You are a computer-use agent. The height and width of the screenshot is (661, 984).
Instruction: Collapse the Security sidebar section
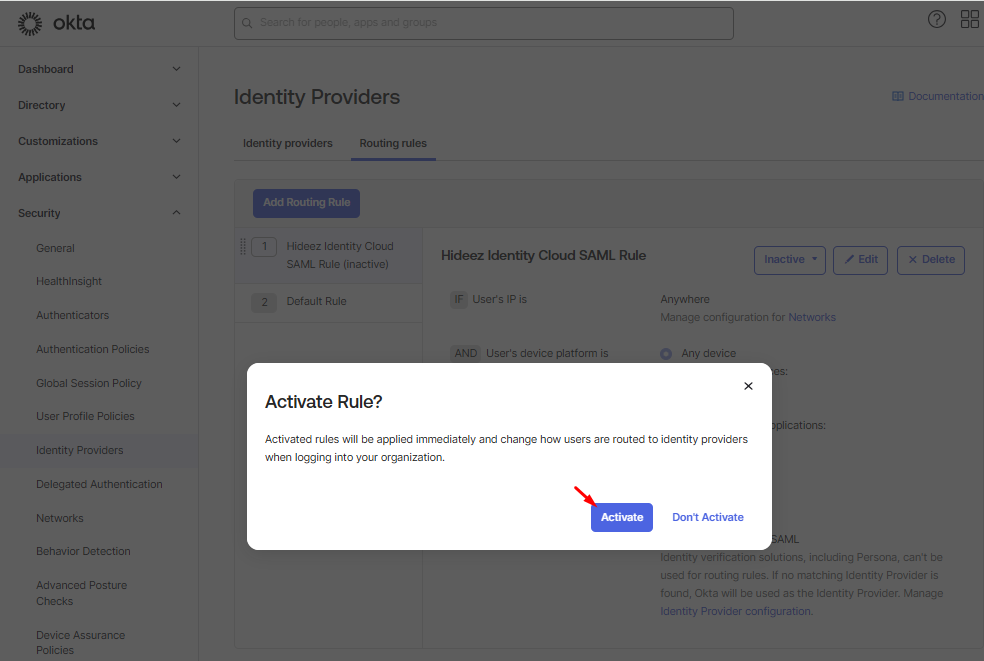[x=176, y=213]
